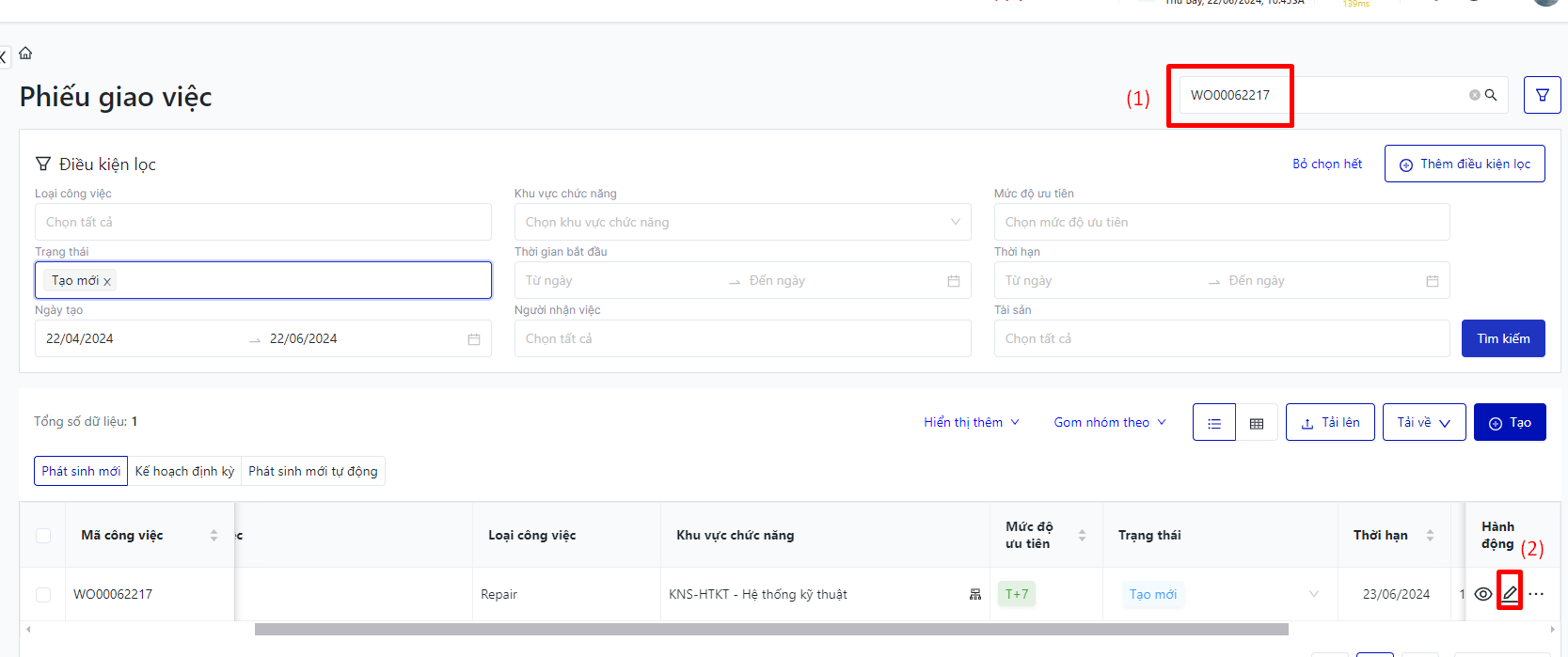The height and width of the screenshot is (657, 1568).
Task: Edit work order WO00062217 with pencil icon
Action: click(1509, 593)
